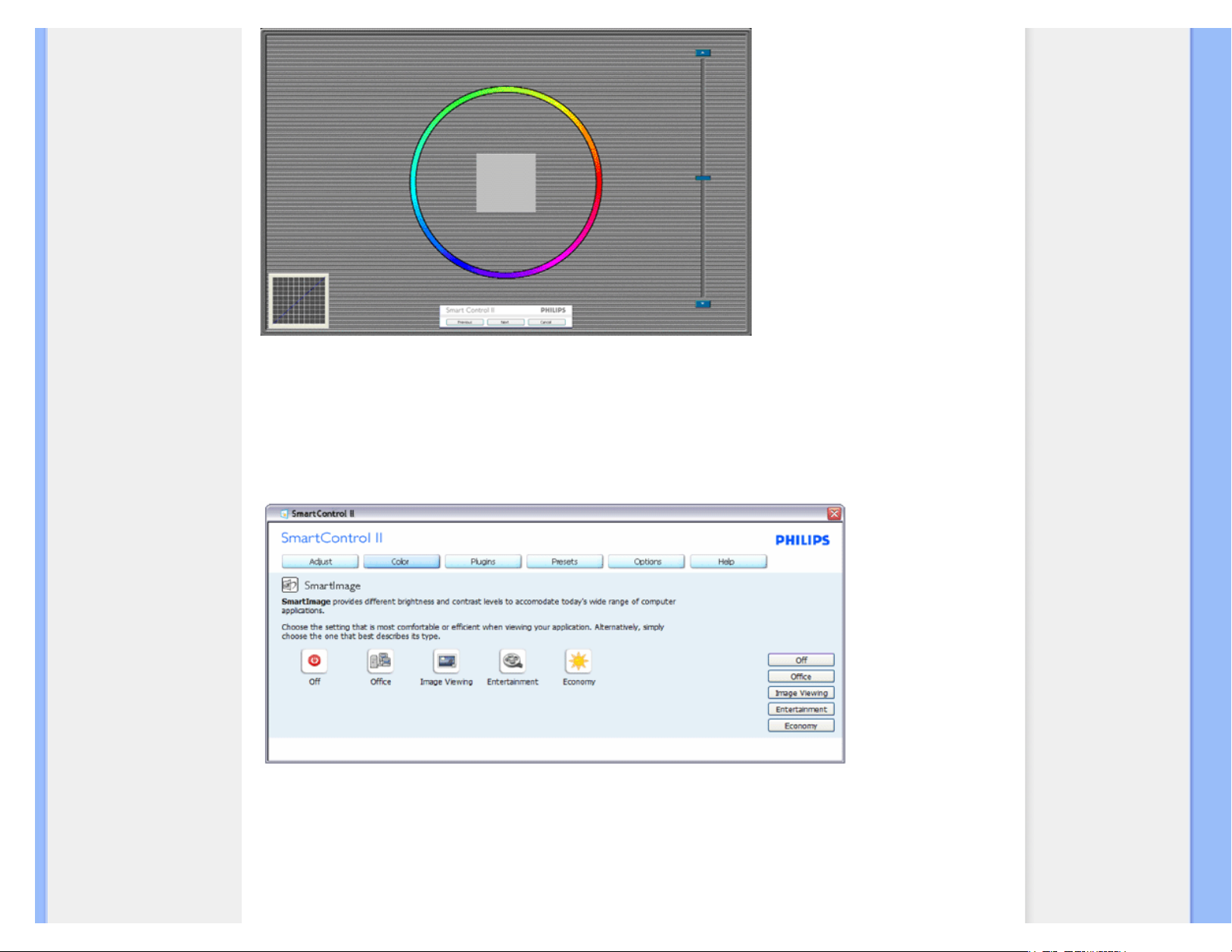Click the slider's bottom down-arrow button
This screenshot has width=1232, height=952.
click(703, 304)
